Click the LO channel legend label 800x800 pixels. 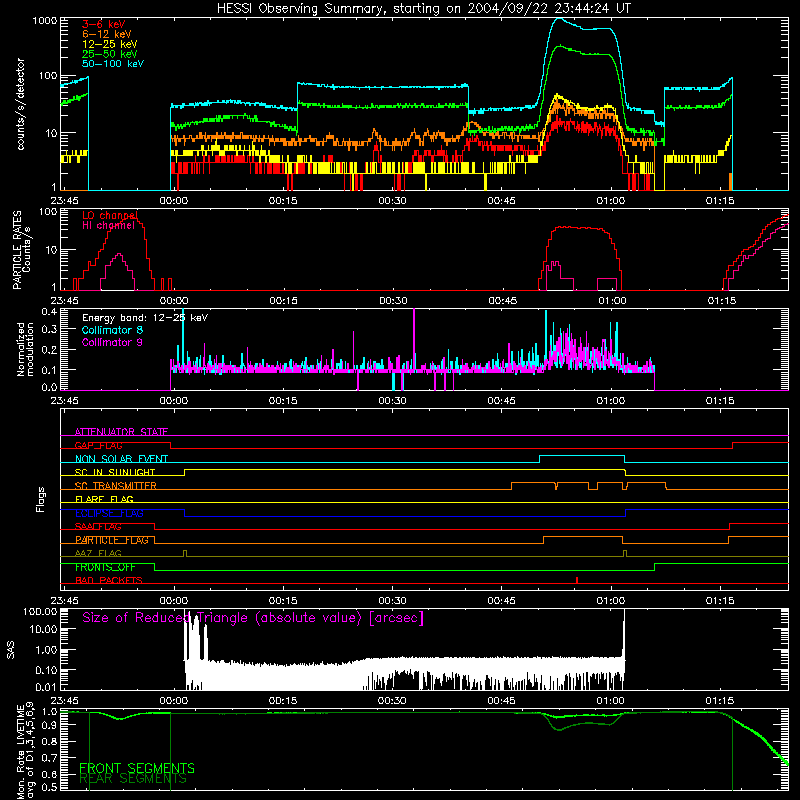pyautogui.click(x=110, y=216)
